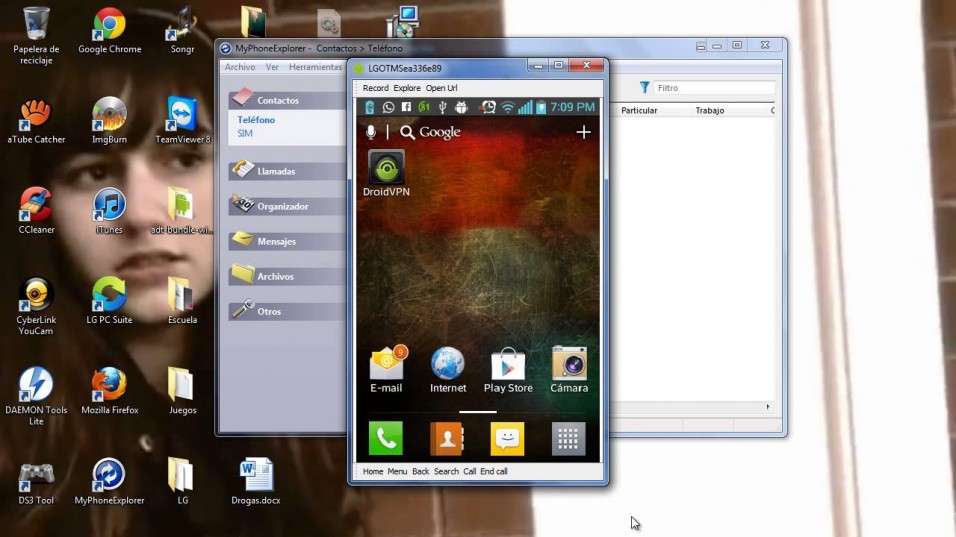This screenshot has height=537, width=956.
Task: Select the Songr desktop shortcut
Action: coord(182,30)
